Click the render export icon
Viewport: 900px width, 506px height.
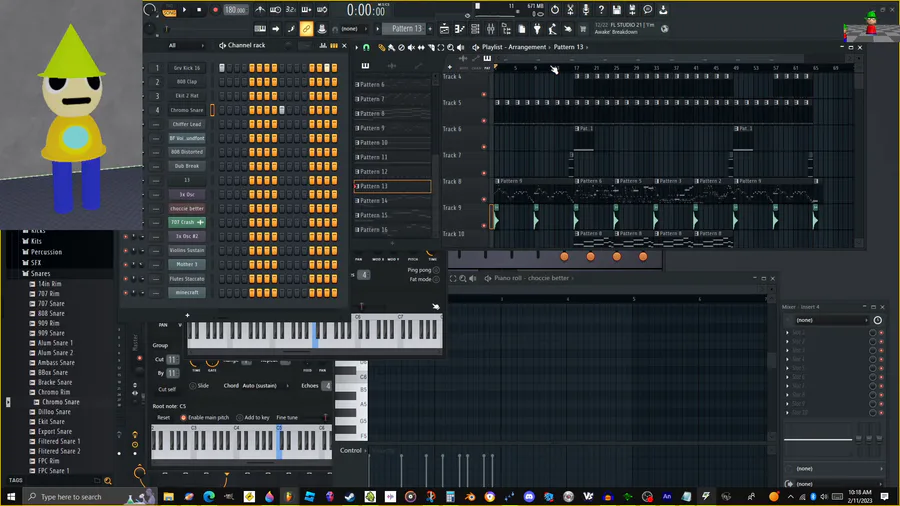[x=632, y=10]
